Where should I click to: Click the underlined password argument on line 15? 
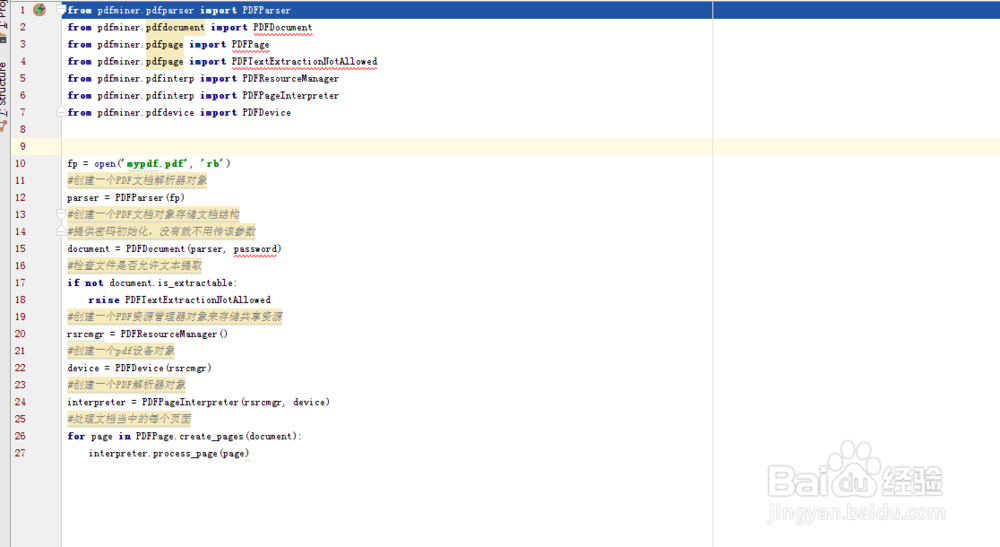coord(255,249)
